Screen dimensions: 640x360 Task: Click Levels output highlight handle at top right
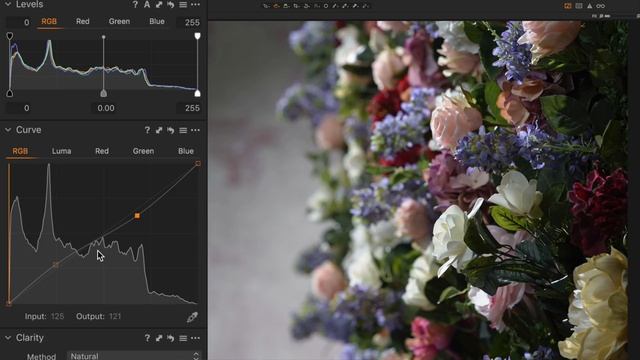[198, 36]
